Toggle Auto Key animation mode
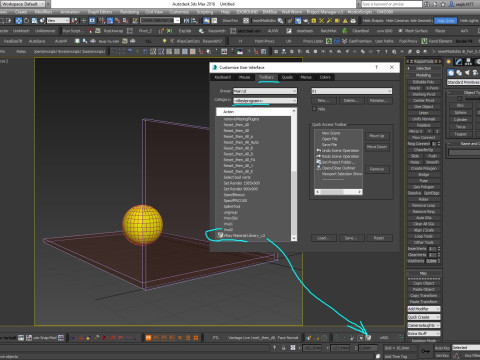The width and height of the screenshot is (480, 360). coord(442,348)
